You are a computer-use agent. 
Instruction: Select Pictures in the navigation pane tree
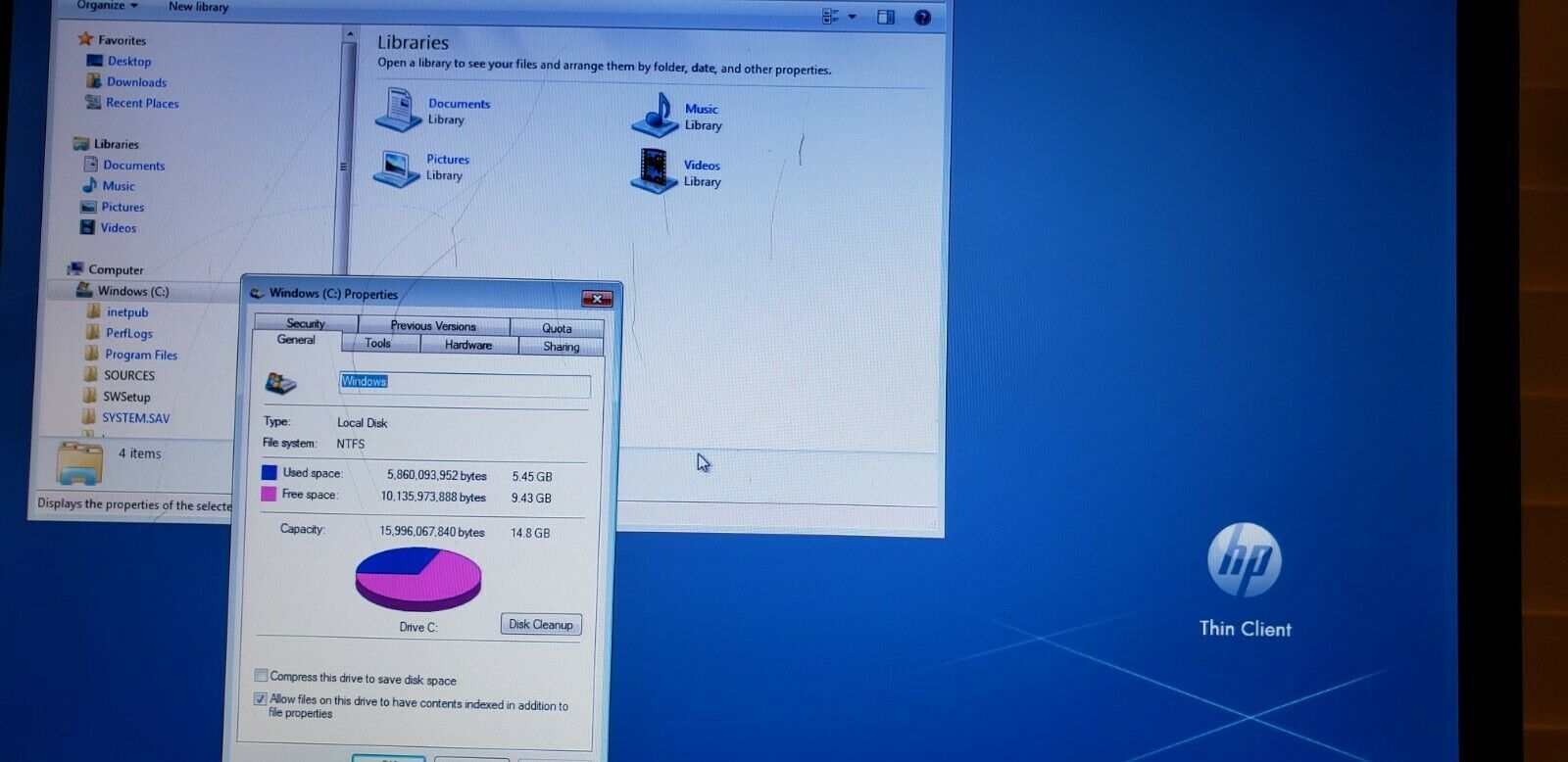122,207
